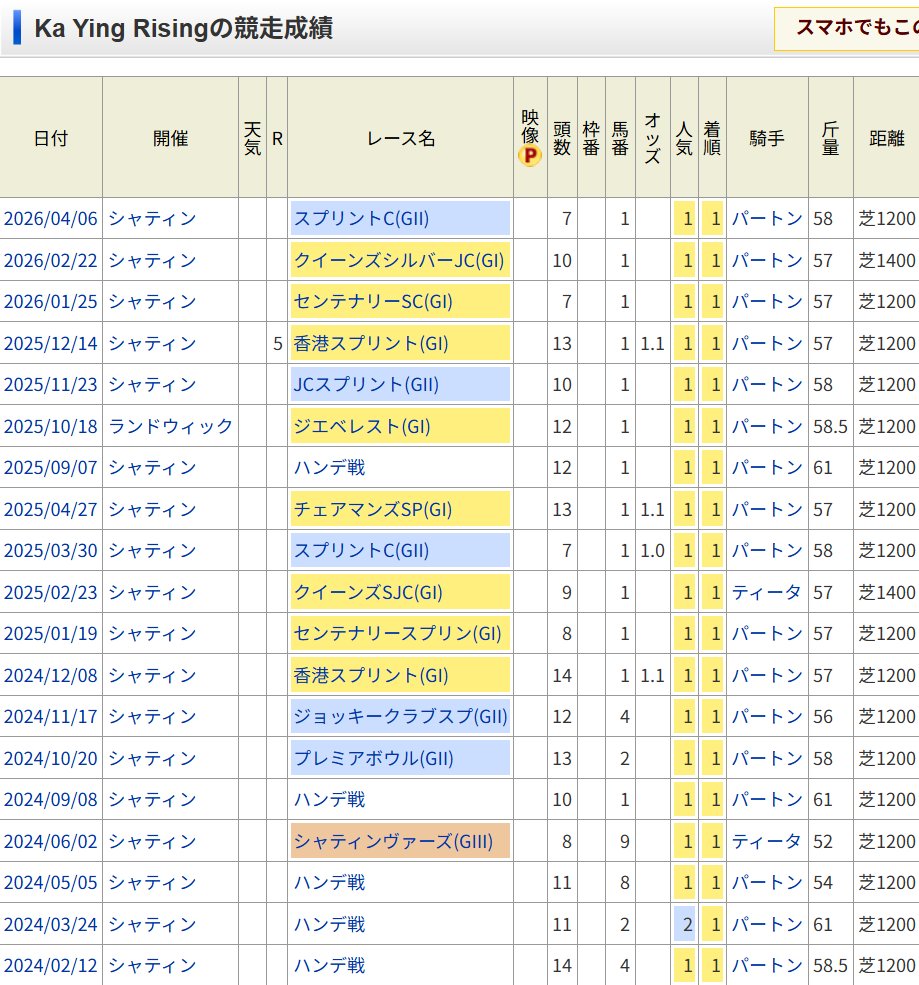Select odds 1.0 in the 2025/03/30 row
This screenshot has height=985, width=919.
click(653, 550)
